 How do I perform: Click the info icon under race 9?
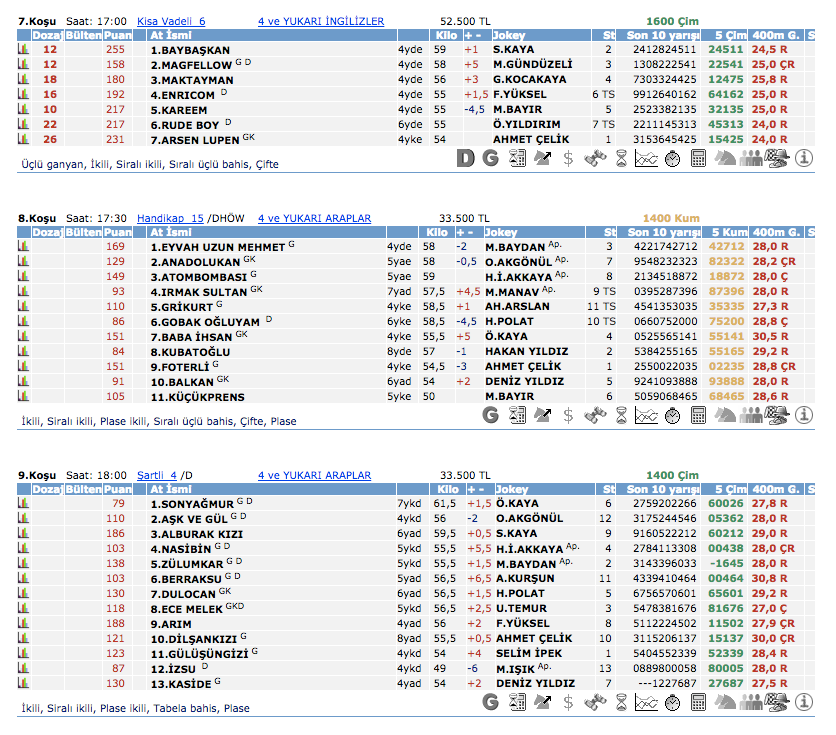pos(805,702)
